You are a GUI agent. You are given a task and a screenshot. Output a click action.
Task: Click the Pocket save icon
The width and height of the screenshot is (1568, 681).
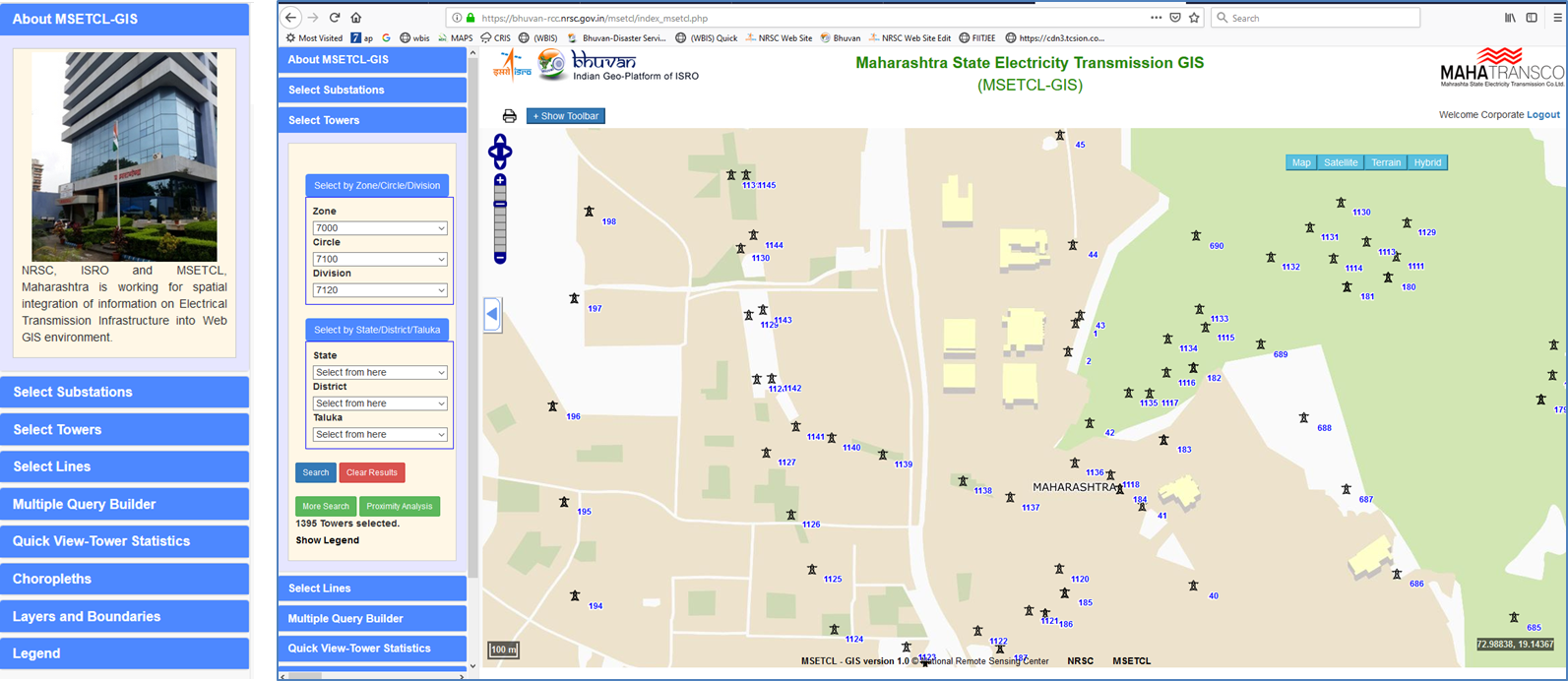(x=1175, y=18)
